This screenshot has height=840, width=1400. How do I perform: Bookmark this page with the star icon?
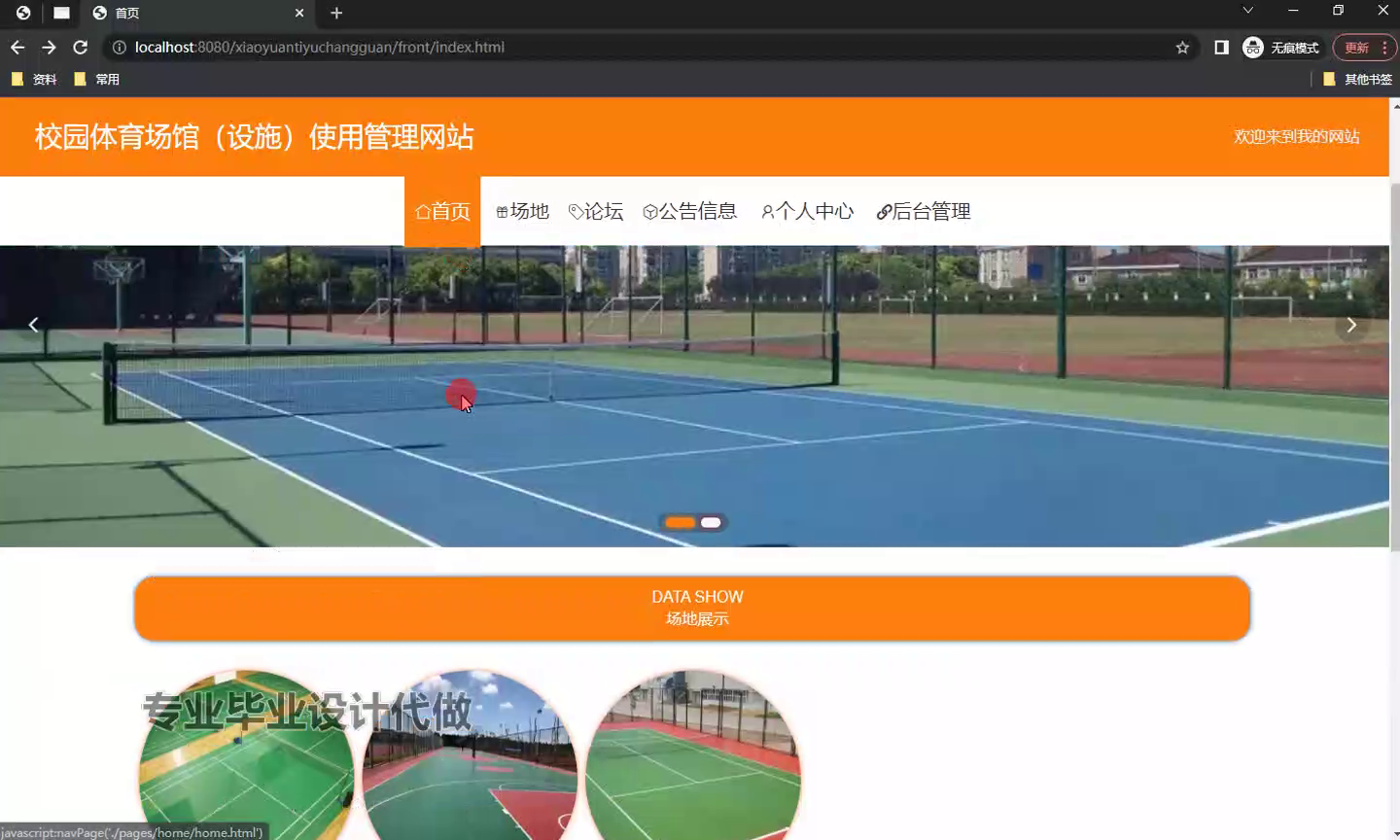[x=1182, y=47]
